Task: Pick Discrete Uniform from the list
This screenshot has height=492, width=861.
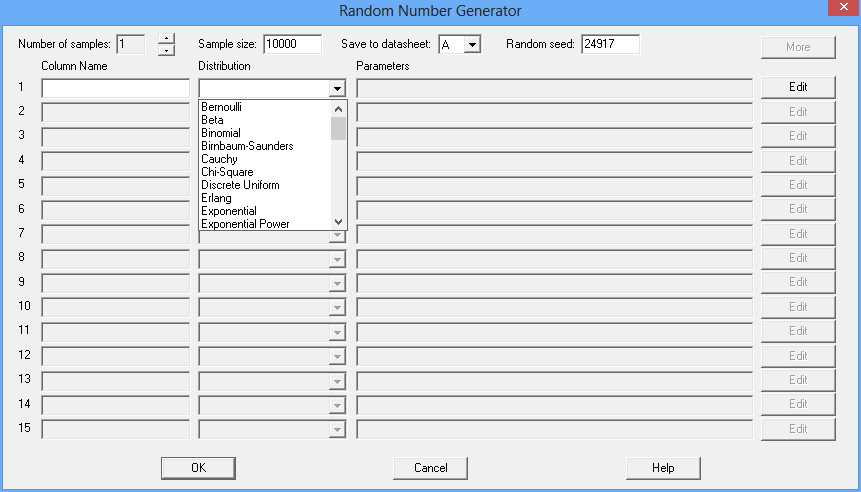Action: pos(240,185)
